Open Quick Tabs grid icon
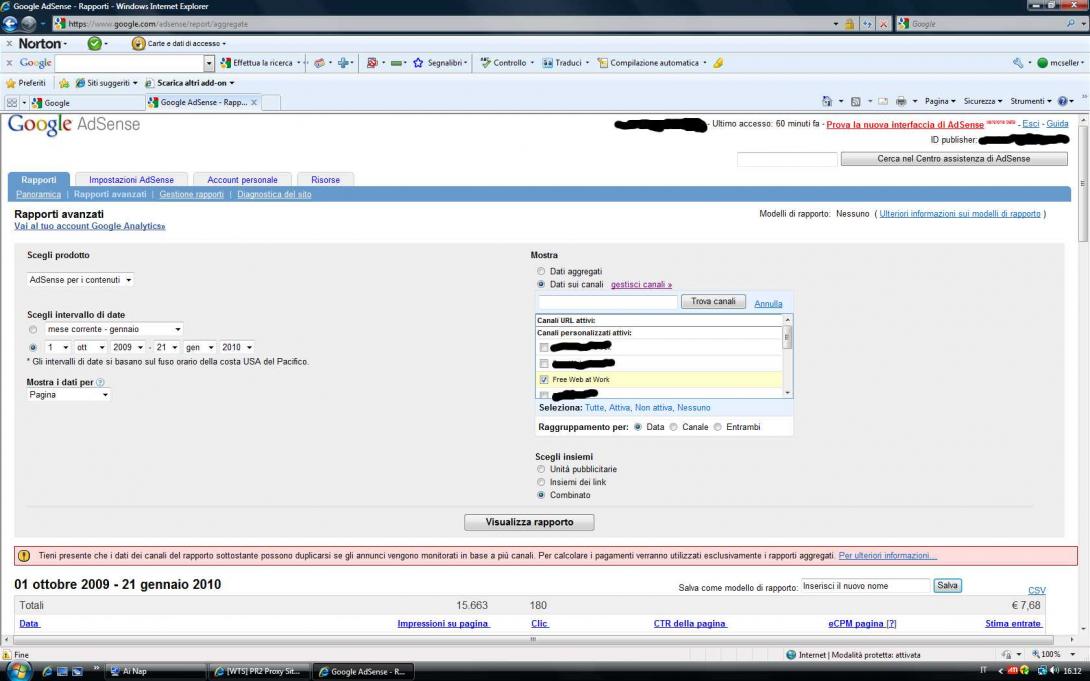The width and height of the screenshot is (1090, 681). click(12, 102)
